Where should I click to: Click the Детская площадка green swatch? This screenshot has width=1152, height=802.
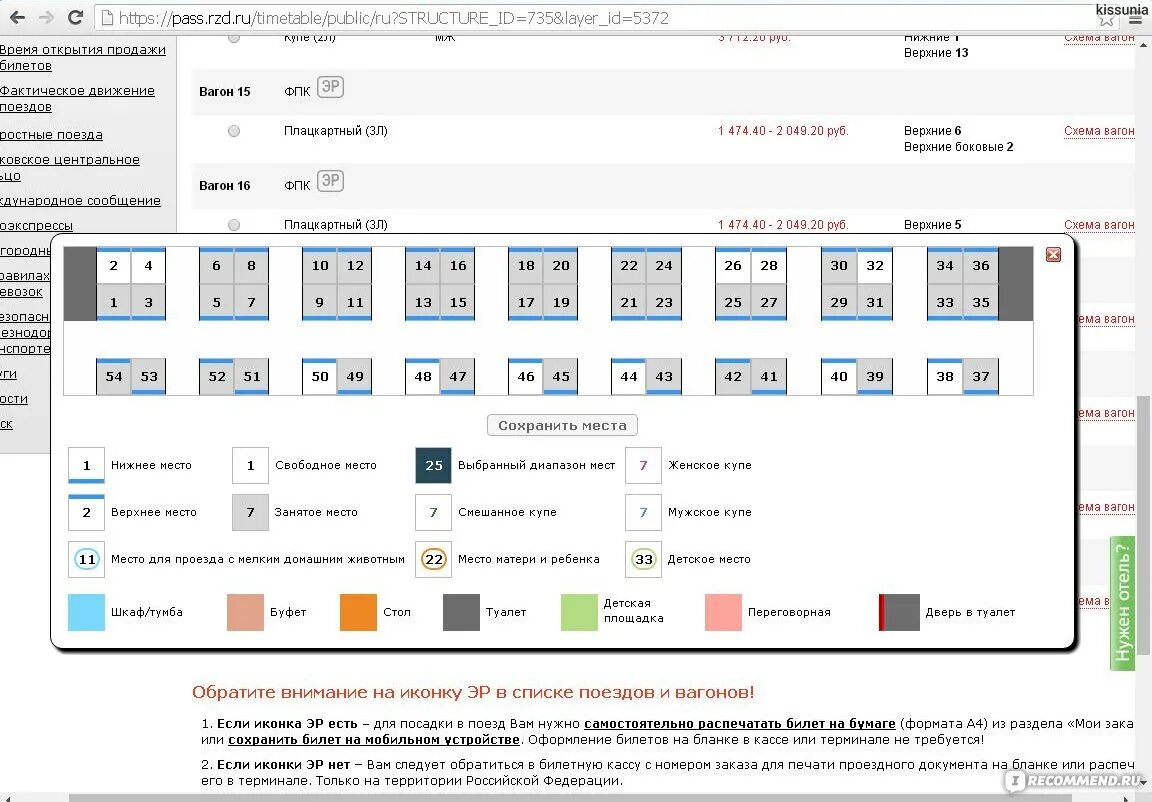[x=579, y=613]
